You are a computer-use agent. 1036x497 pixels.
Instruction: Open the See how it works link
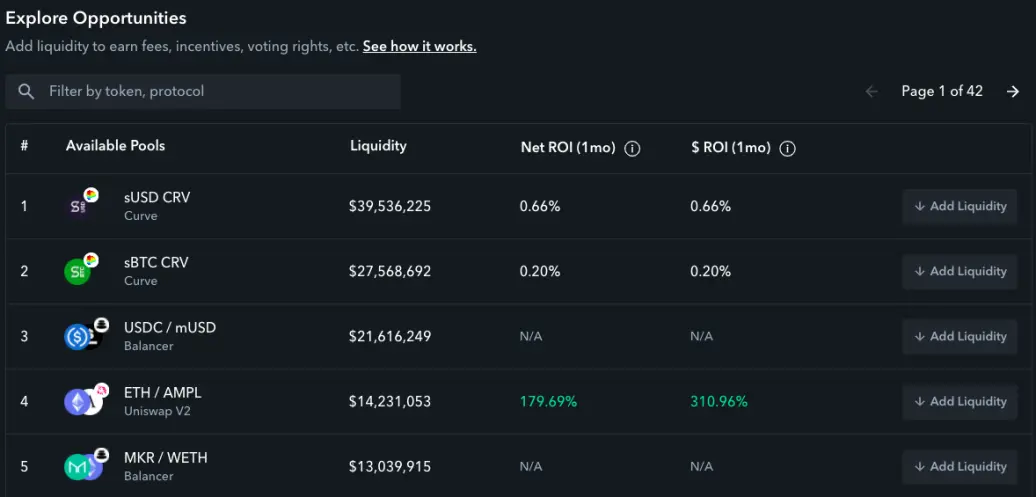click(420, 47)
